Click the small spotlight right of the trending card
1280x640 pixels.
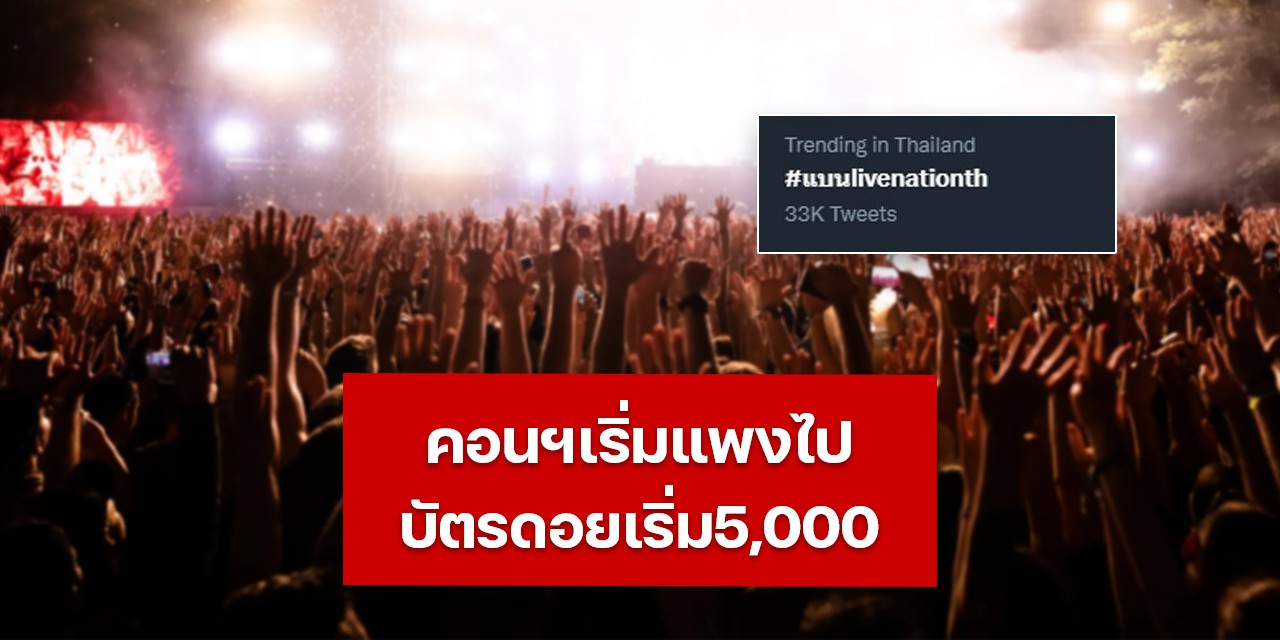tap(1143, 155)
